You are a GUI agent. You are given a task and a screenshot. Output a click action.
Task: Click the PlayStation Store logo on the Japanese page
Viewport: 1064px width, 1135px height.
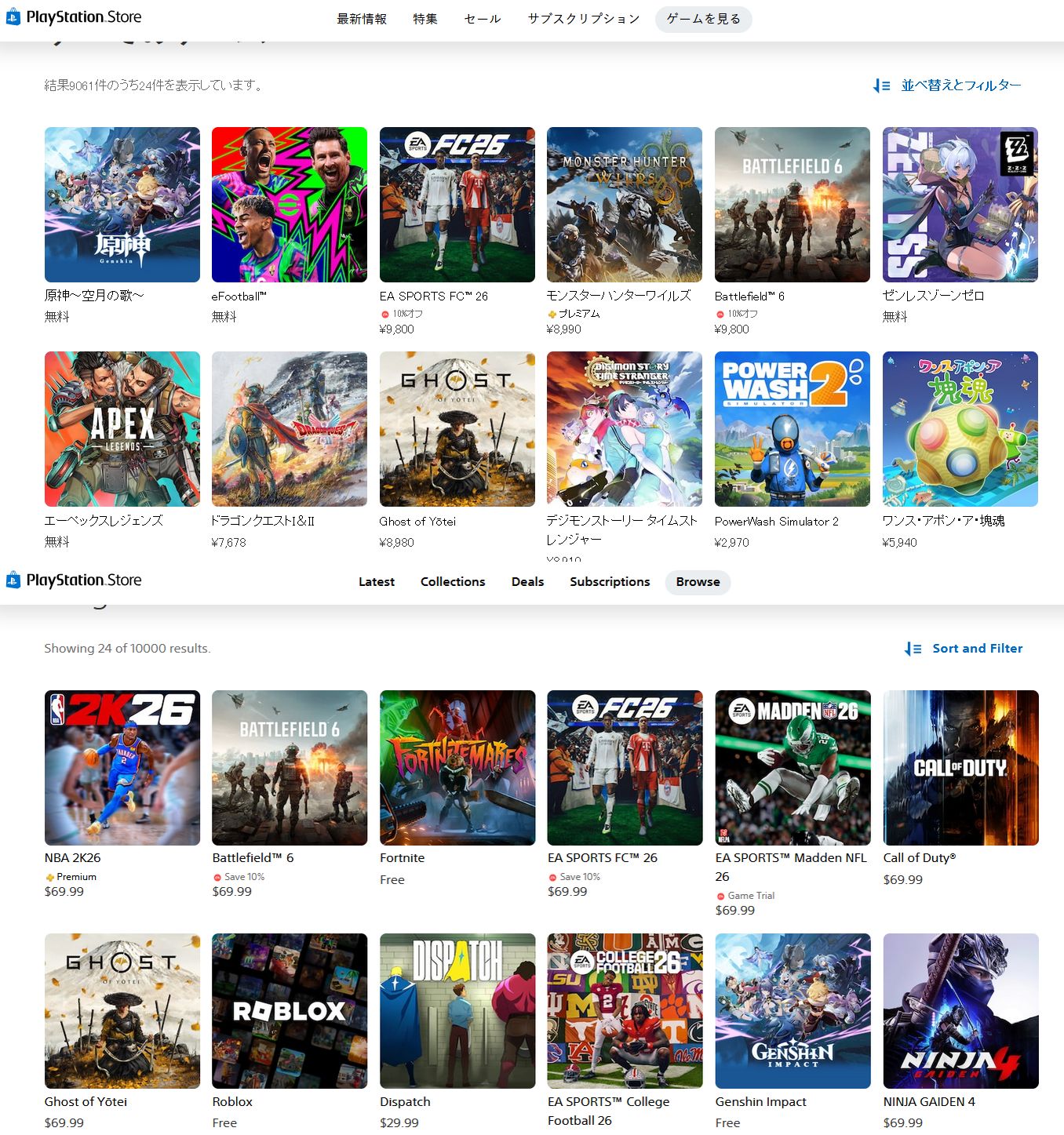pyautogui.click(x=74, y=16)
